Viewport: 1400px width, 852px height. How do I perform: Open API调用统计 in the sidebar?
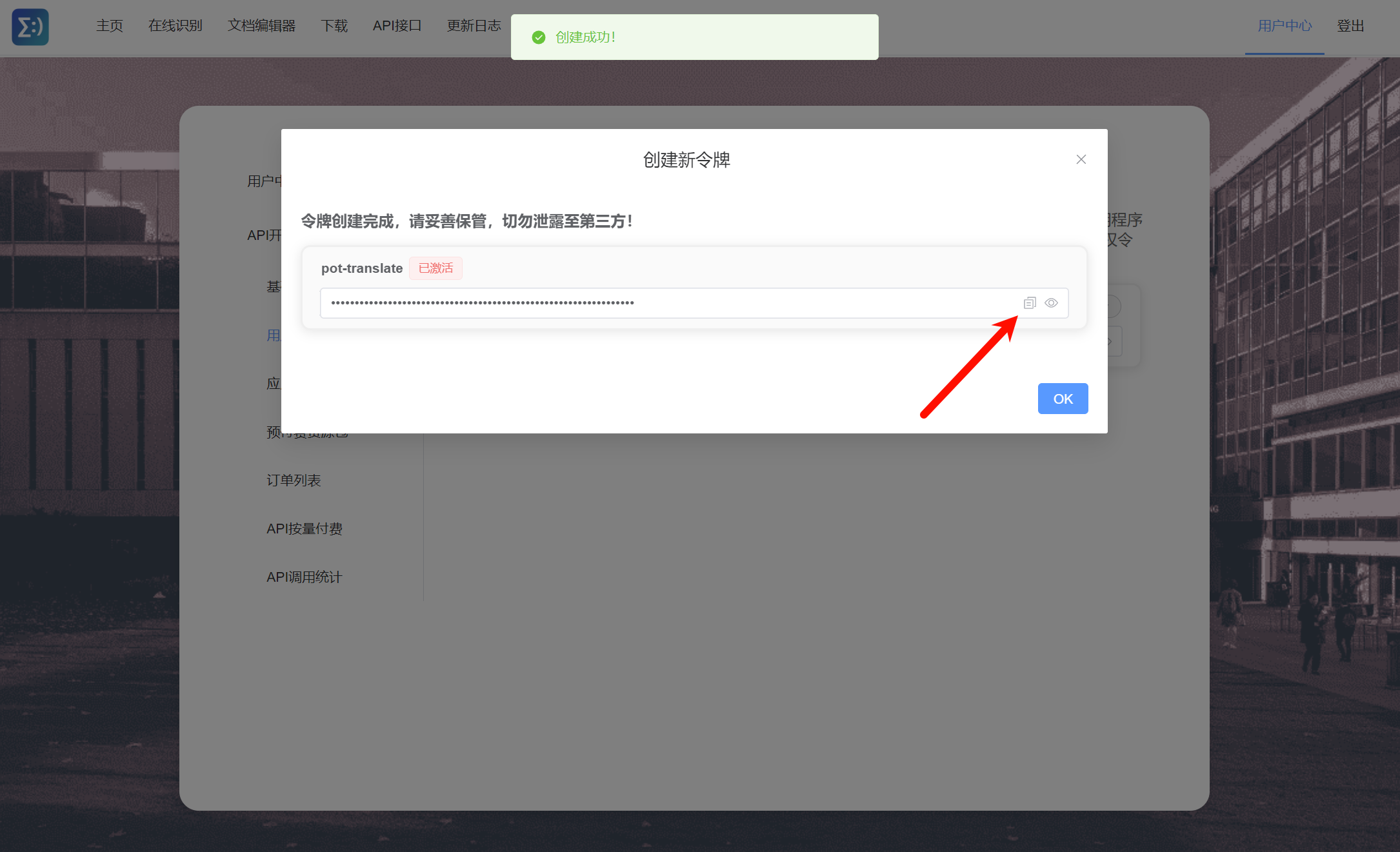tap(305, 577)
